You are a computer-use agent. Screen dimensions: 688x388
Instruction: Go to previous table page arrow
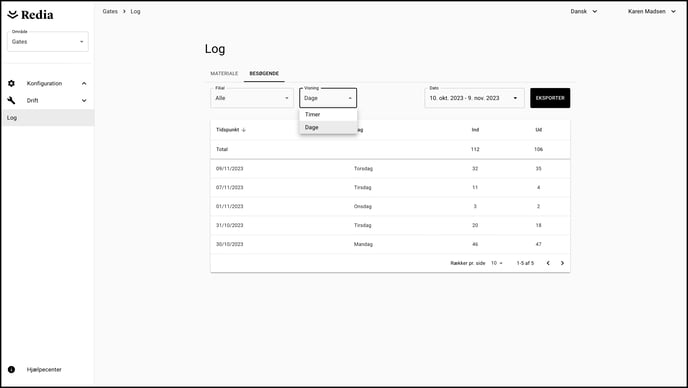coord(548,263)
